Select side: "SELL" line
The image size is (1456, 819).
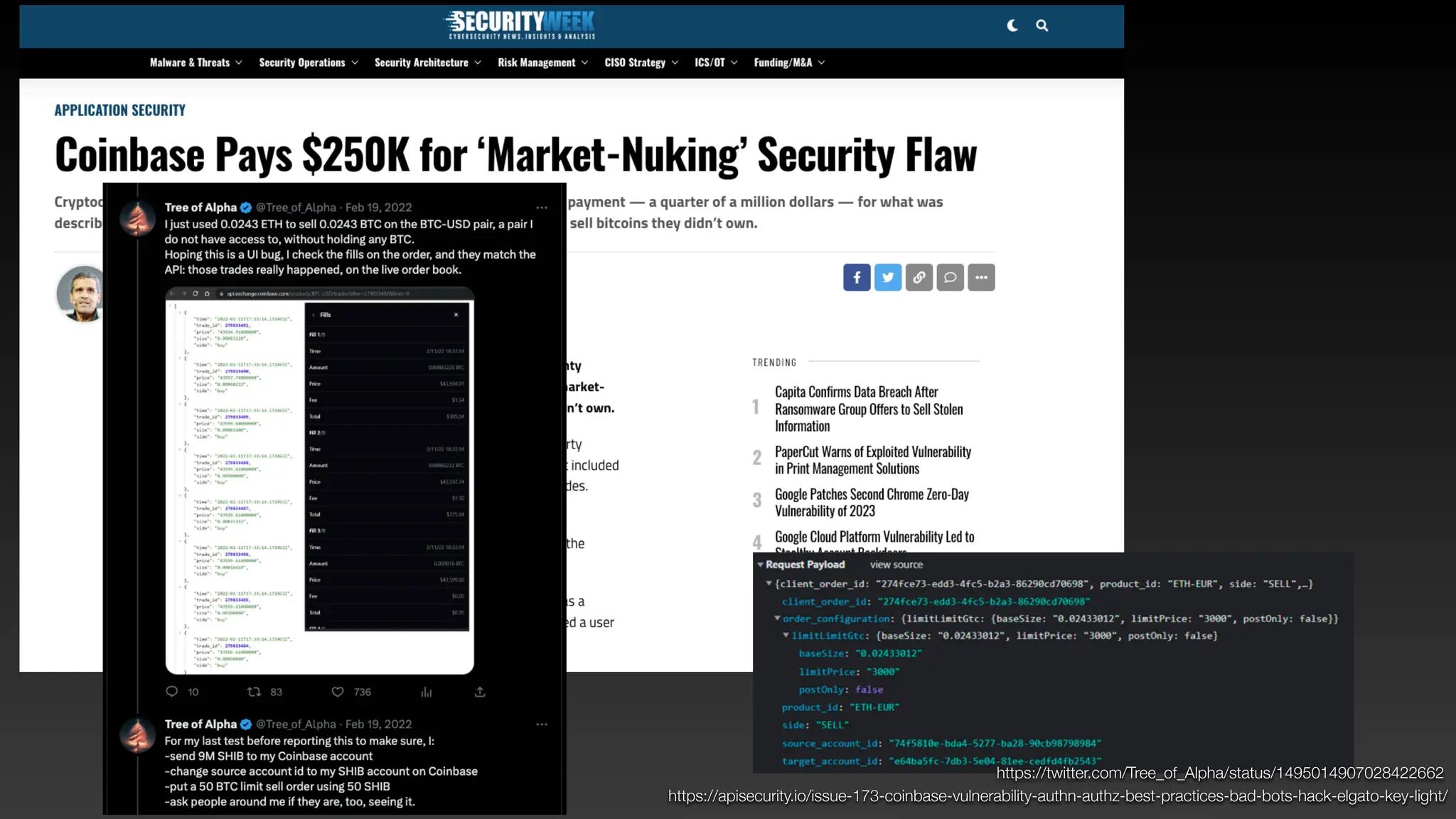pos(815,725)
